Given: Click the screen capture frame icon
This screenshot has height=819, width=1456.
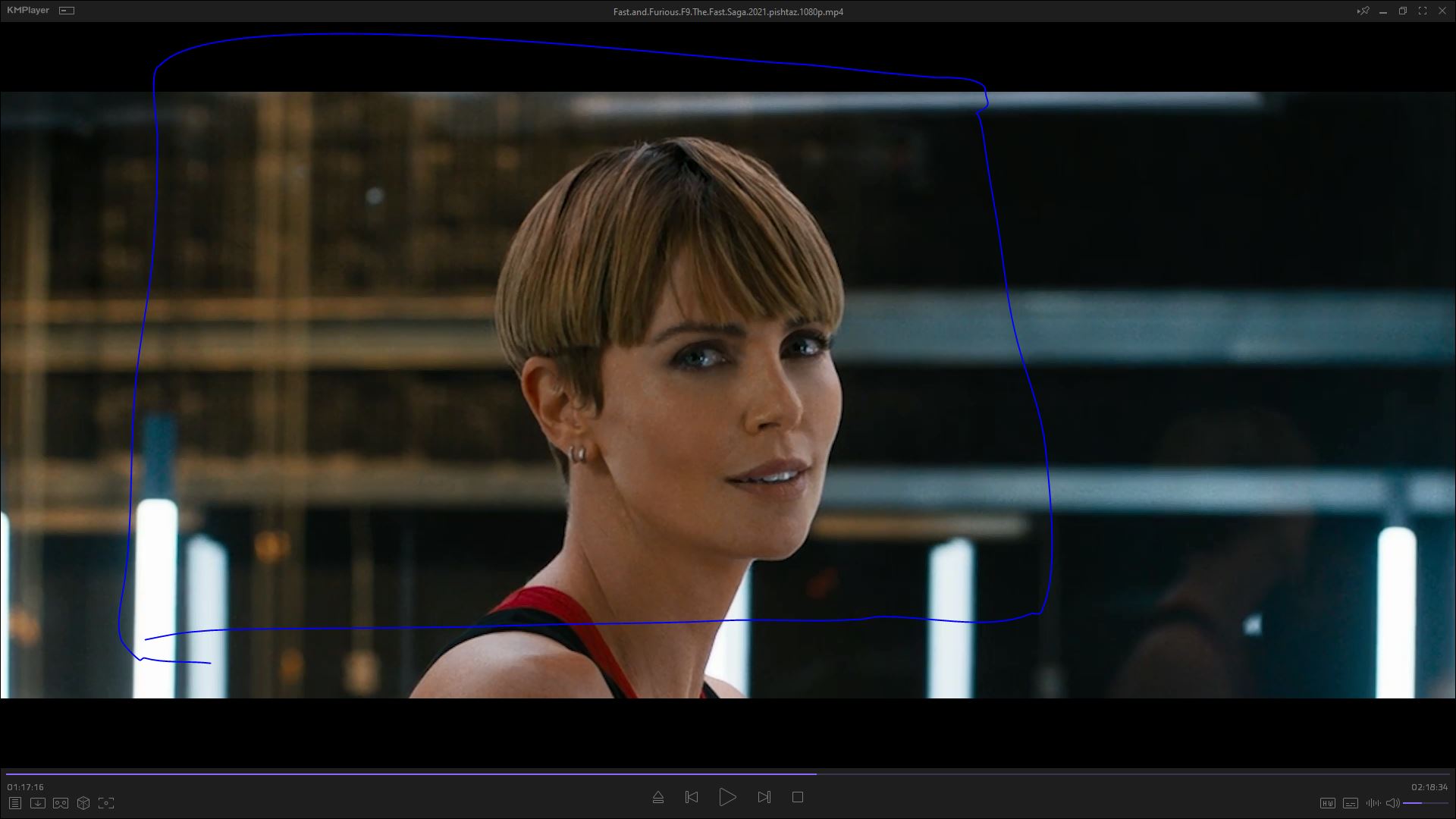Looking at the screenshot, I should 106,803.
